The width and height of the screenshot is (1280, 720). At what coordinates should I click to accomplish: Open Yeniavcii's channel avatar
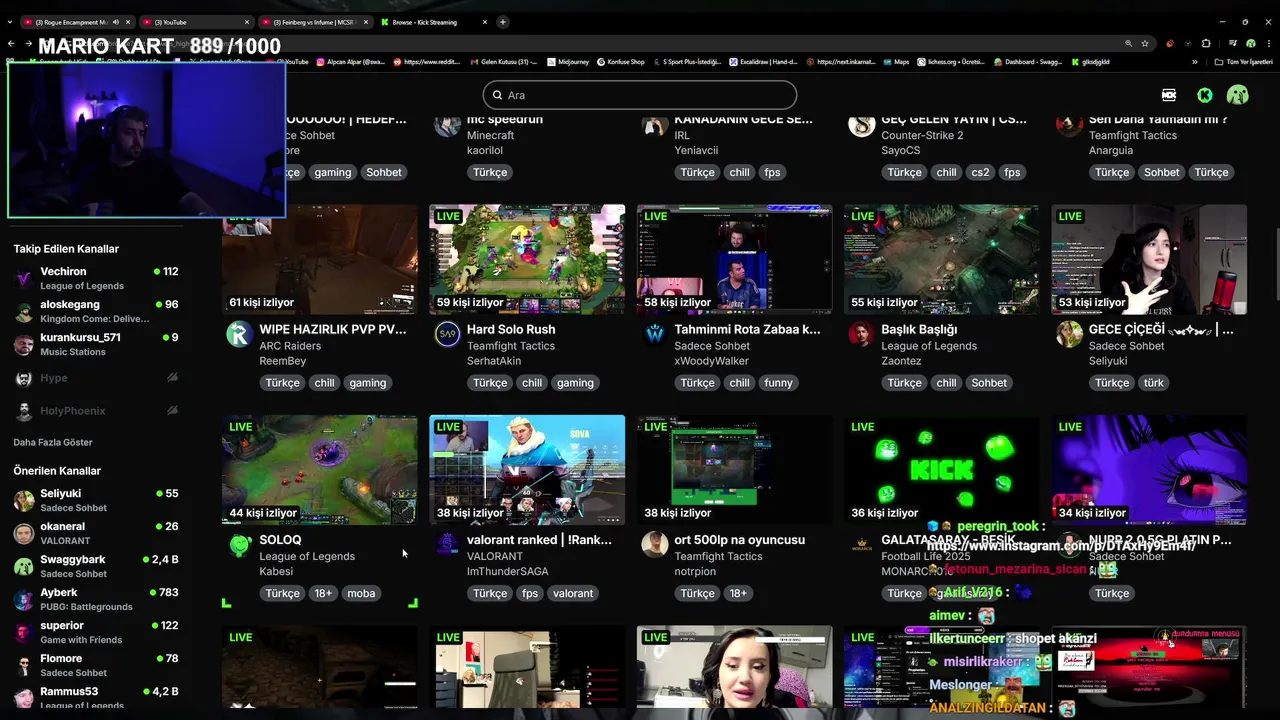pos(655,124)
